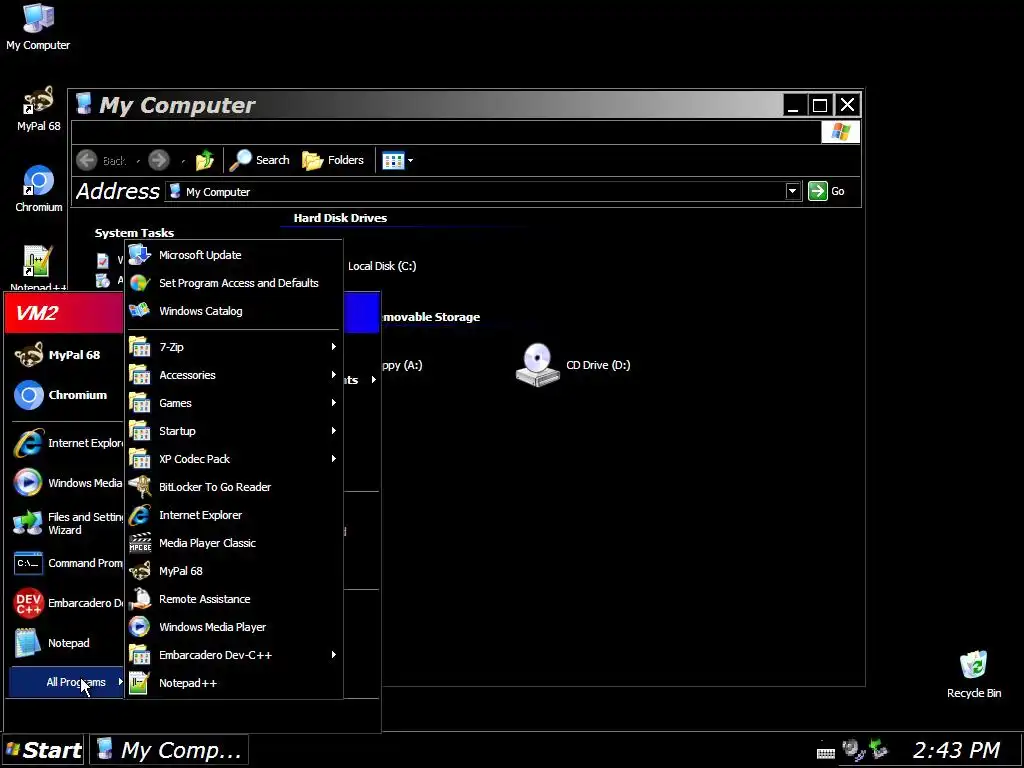Image resolution: width=1024 pixels, height=768 pixels.
Task: Click Internet Explorer icon in All Programs list
Action: [x=140, y=515]
